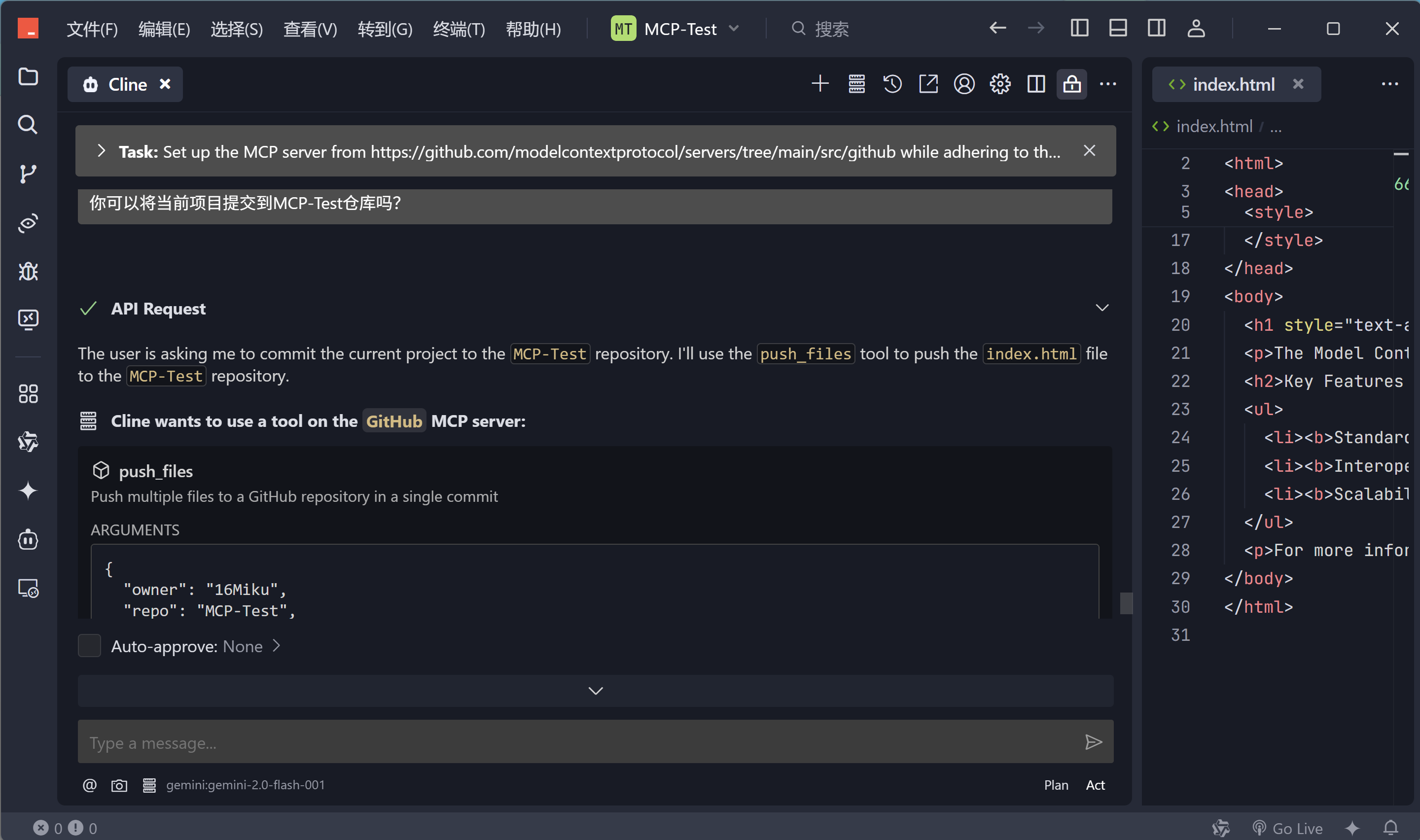Tick the Auto-approve checkbox

89,646
